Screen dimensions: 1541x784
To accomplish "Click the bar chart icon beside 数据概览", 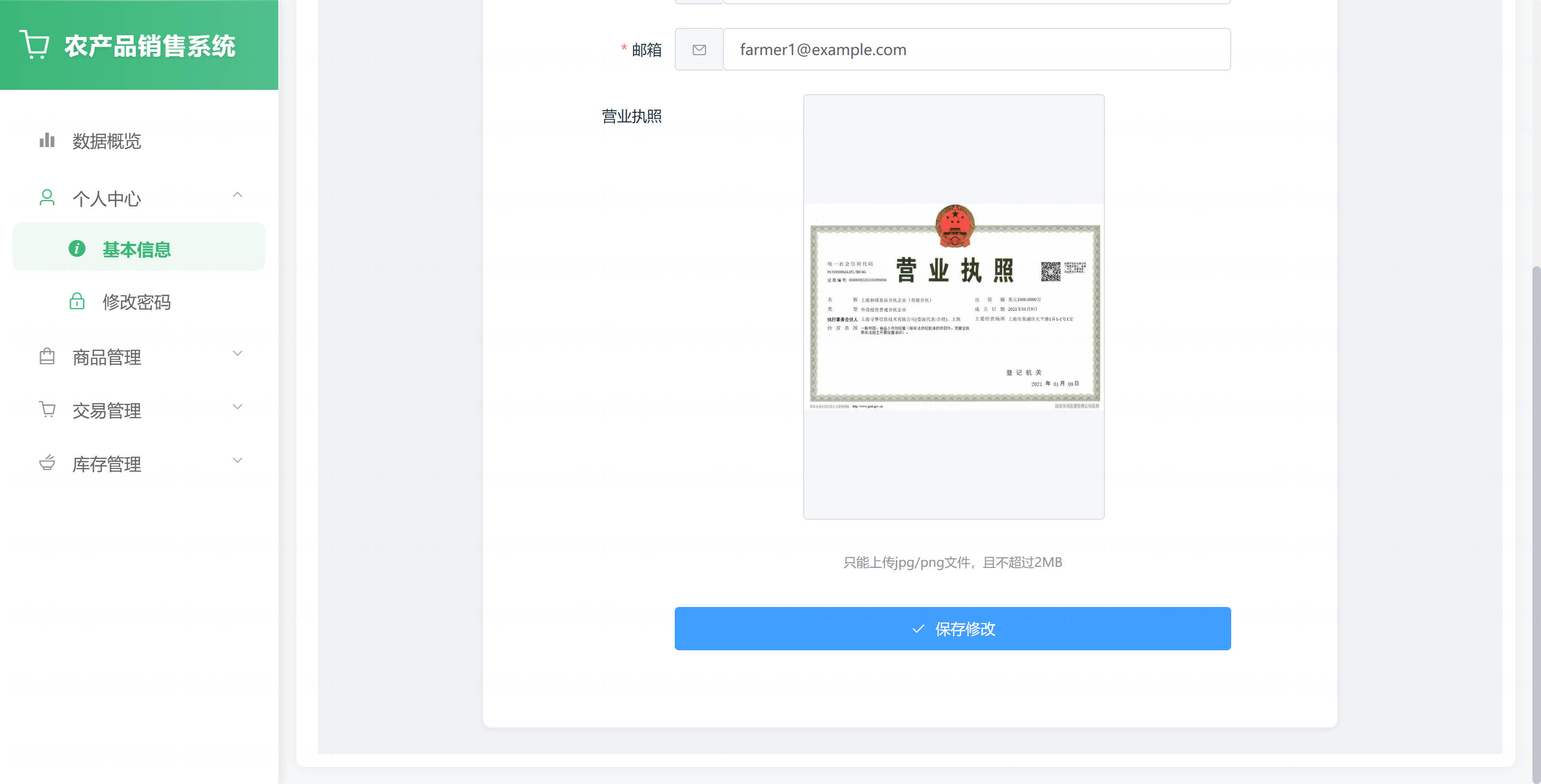I will pos(47,141).
